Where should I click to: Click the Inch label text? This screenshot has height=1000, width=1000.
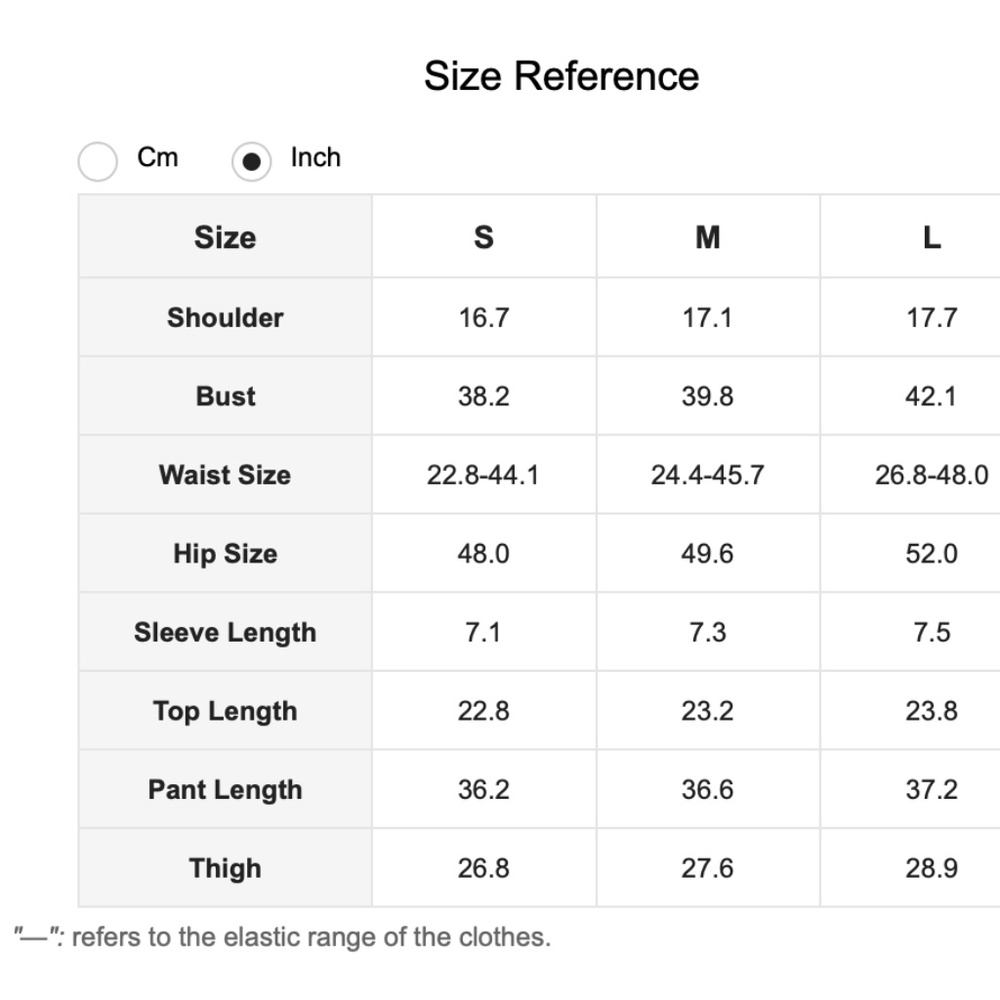(315, 158)
